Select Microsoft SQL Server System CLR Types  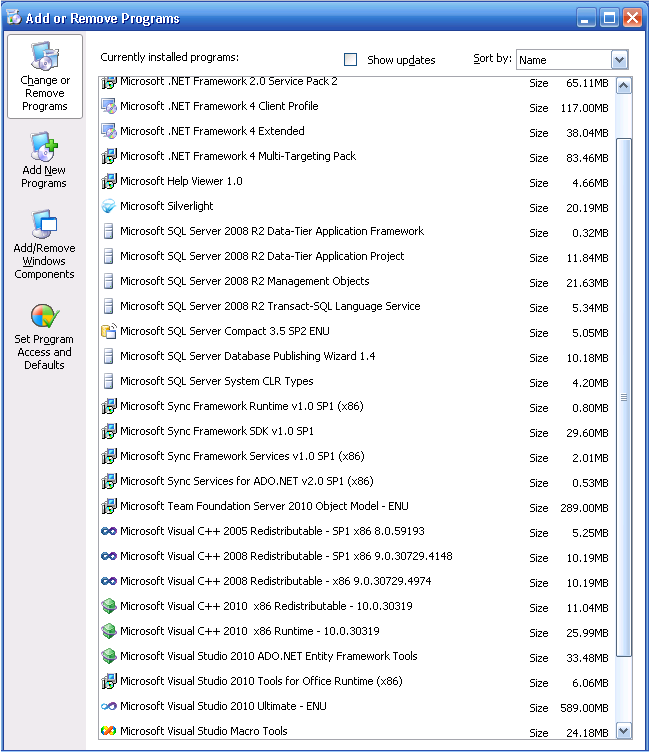216,381
